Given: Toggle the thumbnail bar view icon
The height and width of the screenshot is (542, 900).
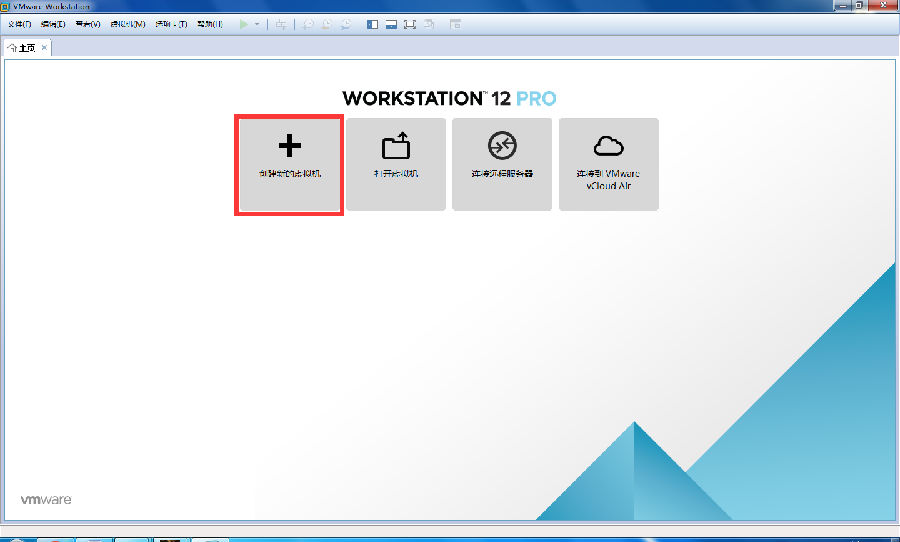Looking at the screenshot, I should click(391, 24).
